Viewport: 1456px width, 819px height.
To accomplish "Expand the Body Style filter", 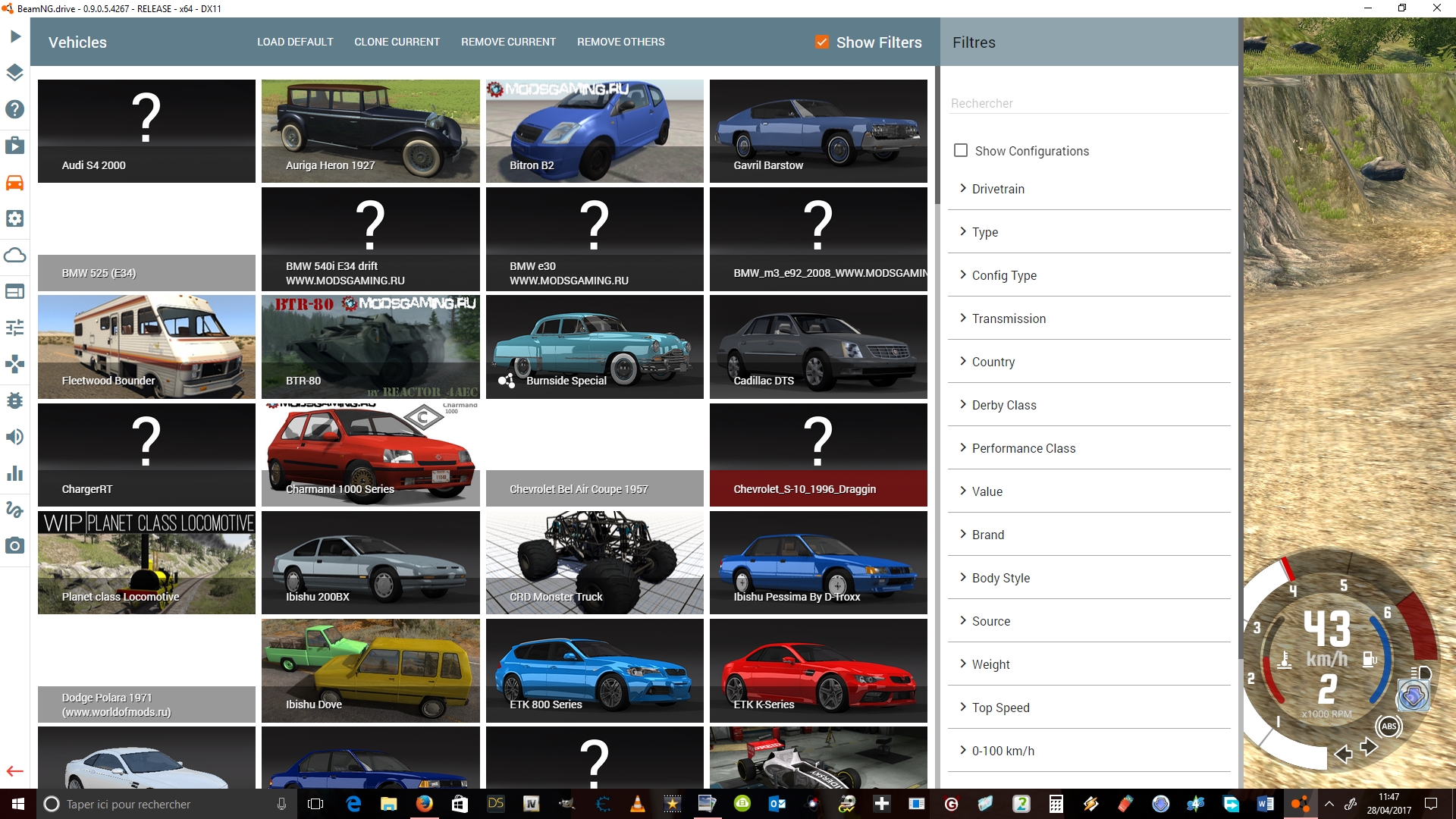I will click(1089, 578).
